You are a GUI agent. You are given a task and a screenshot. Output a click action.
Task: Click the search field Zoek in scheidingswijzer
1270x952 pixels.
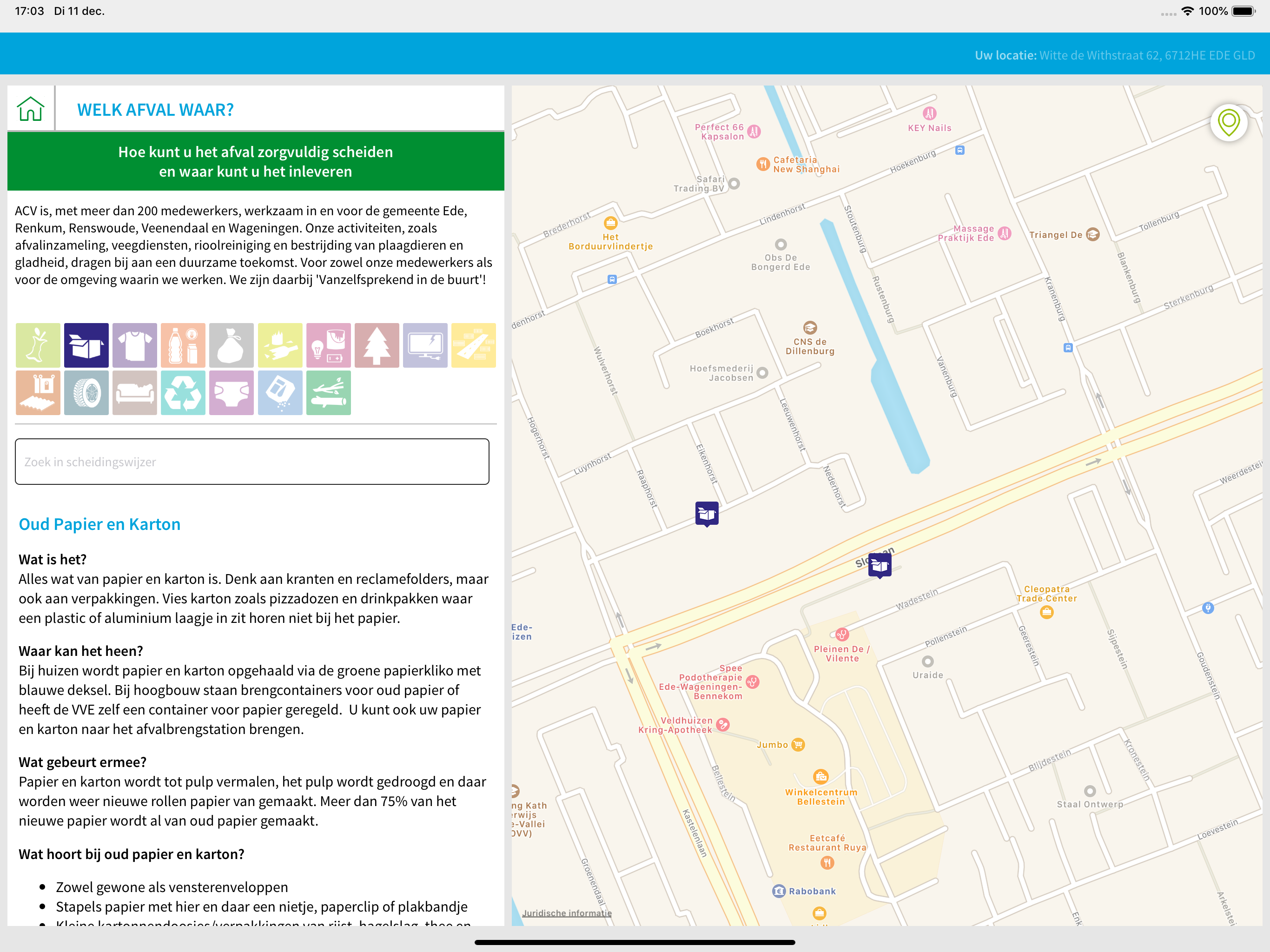tap(252, 462)
